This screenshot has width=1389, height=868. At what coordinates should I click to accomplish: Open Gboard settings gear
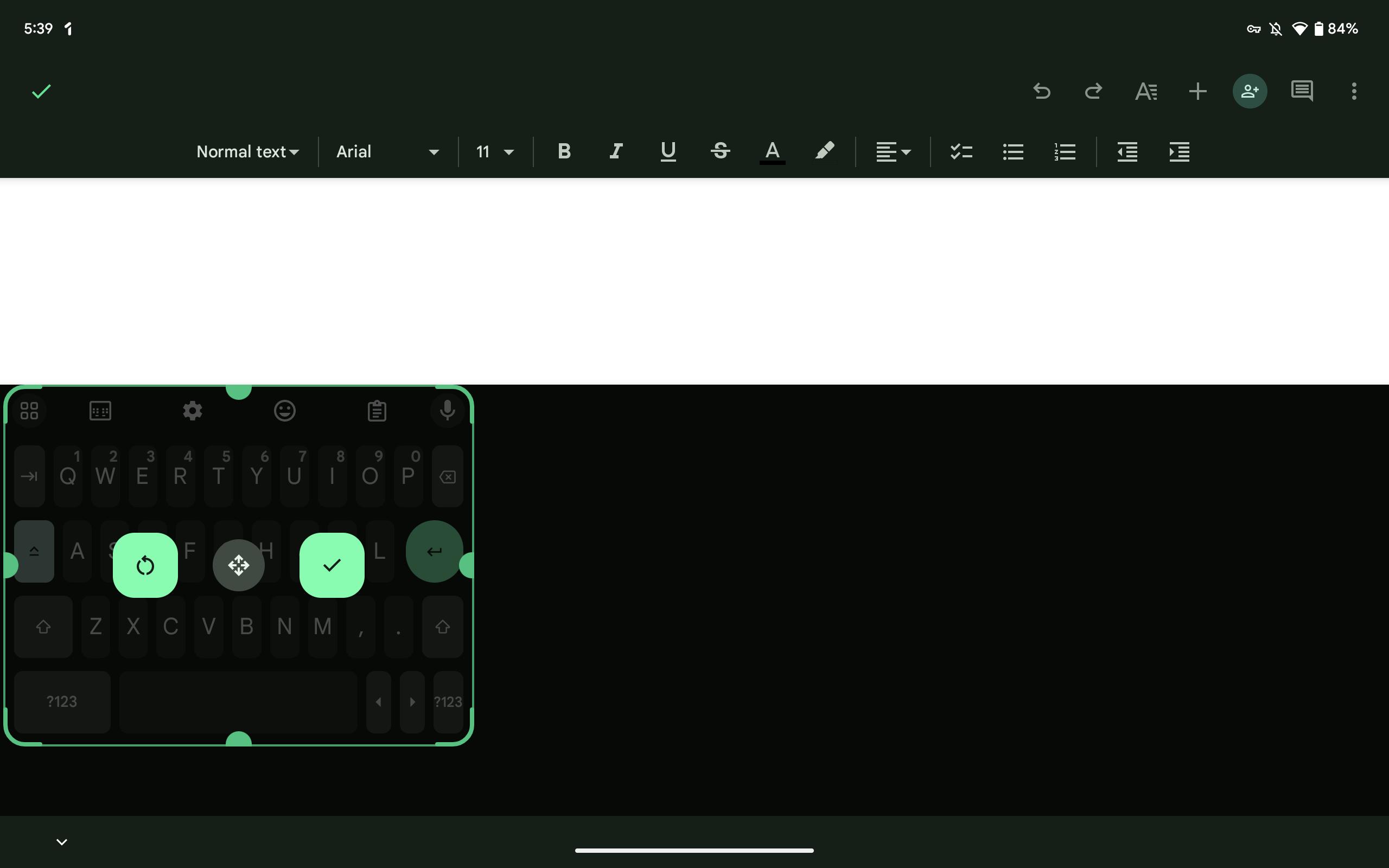(x=192, y=410)
